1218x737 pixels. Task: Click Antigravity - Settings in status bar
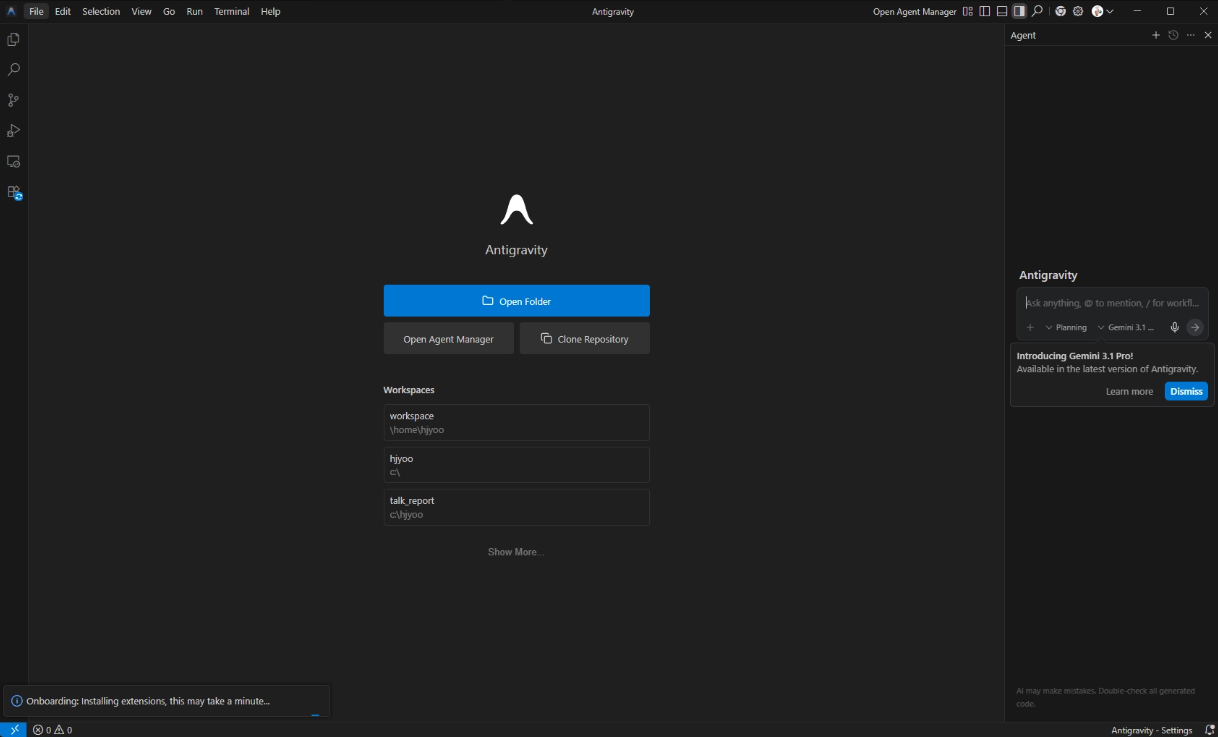(x=1151, y=729)
